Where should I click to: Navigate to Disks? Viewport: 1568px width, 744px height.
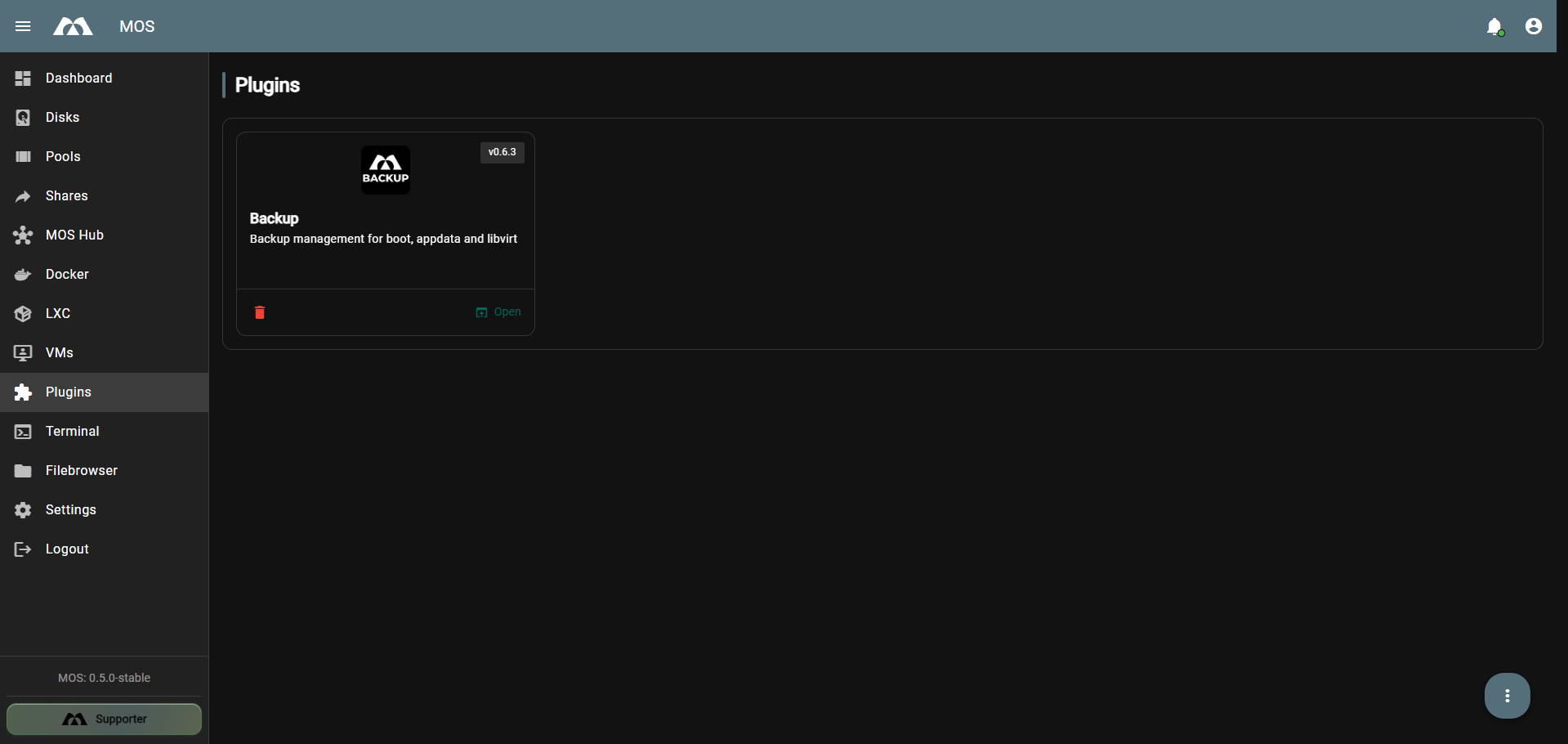point(104,118)
